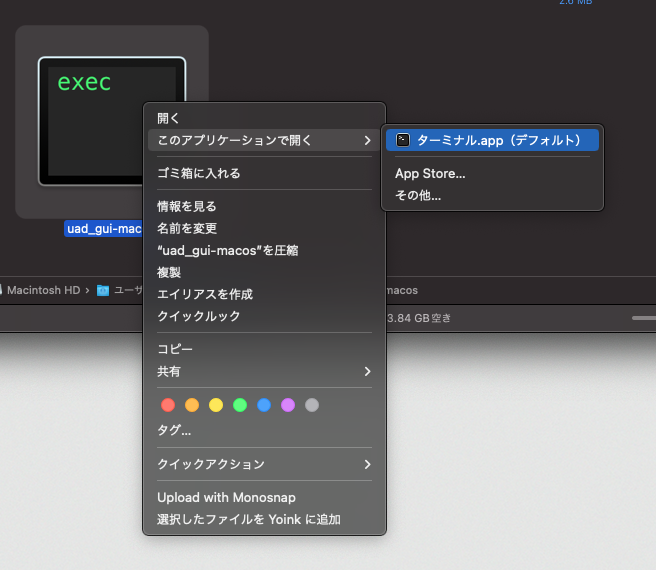This screenshot has height=570, width=656.
Task: Select コピー in the context menu
Action: pos(175,349)
